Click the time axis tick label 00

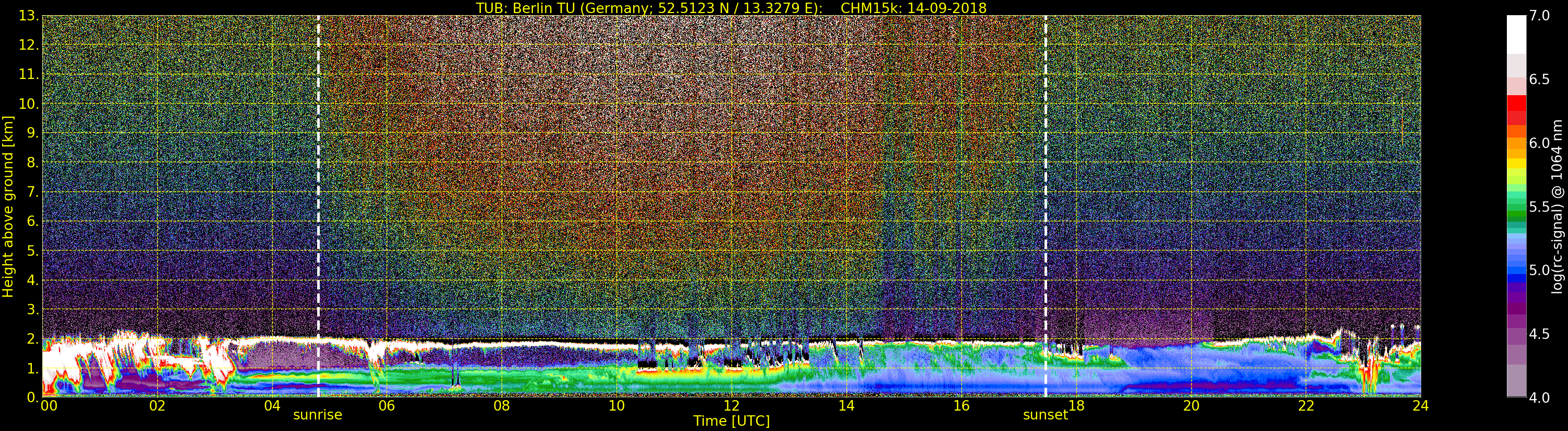(x=49, y=406)
